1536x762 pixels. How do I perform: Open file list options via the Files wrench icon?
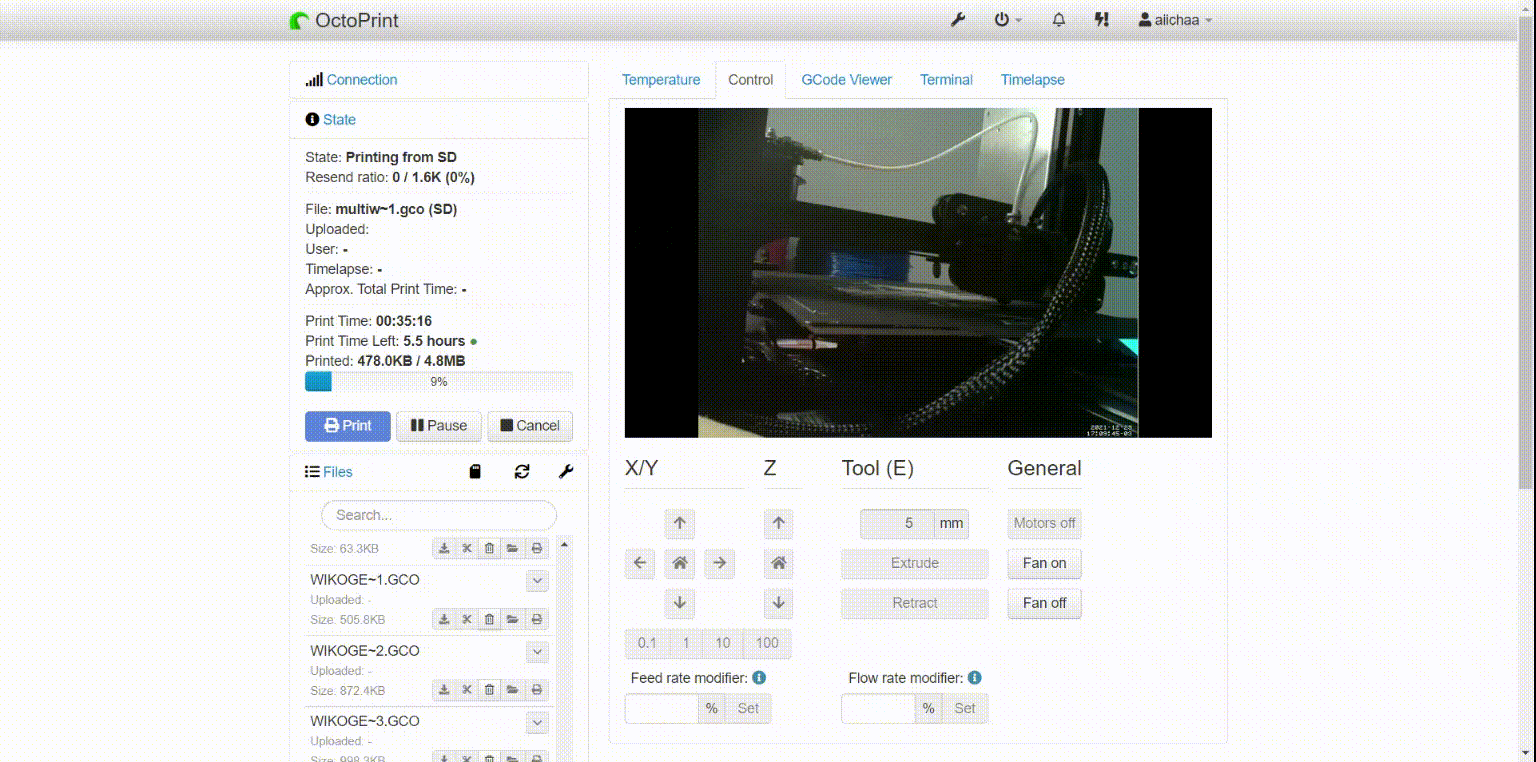tap(566, 472)
